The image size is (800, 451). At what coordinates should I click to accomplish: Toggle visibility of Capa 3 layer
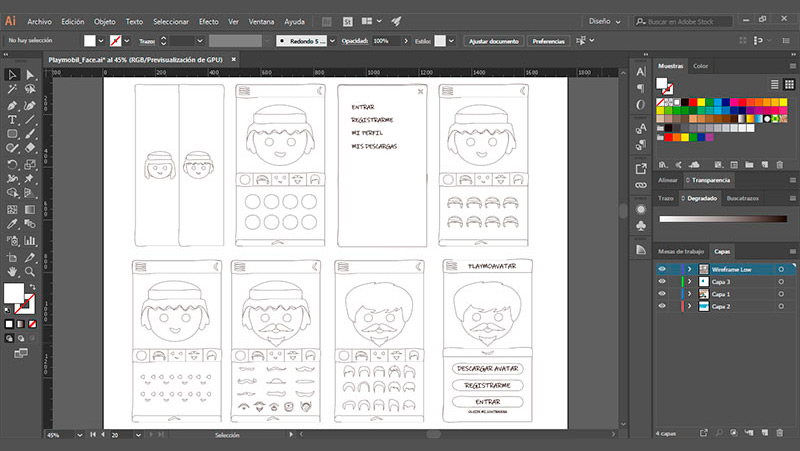coord(662,282)
